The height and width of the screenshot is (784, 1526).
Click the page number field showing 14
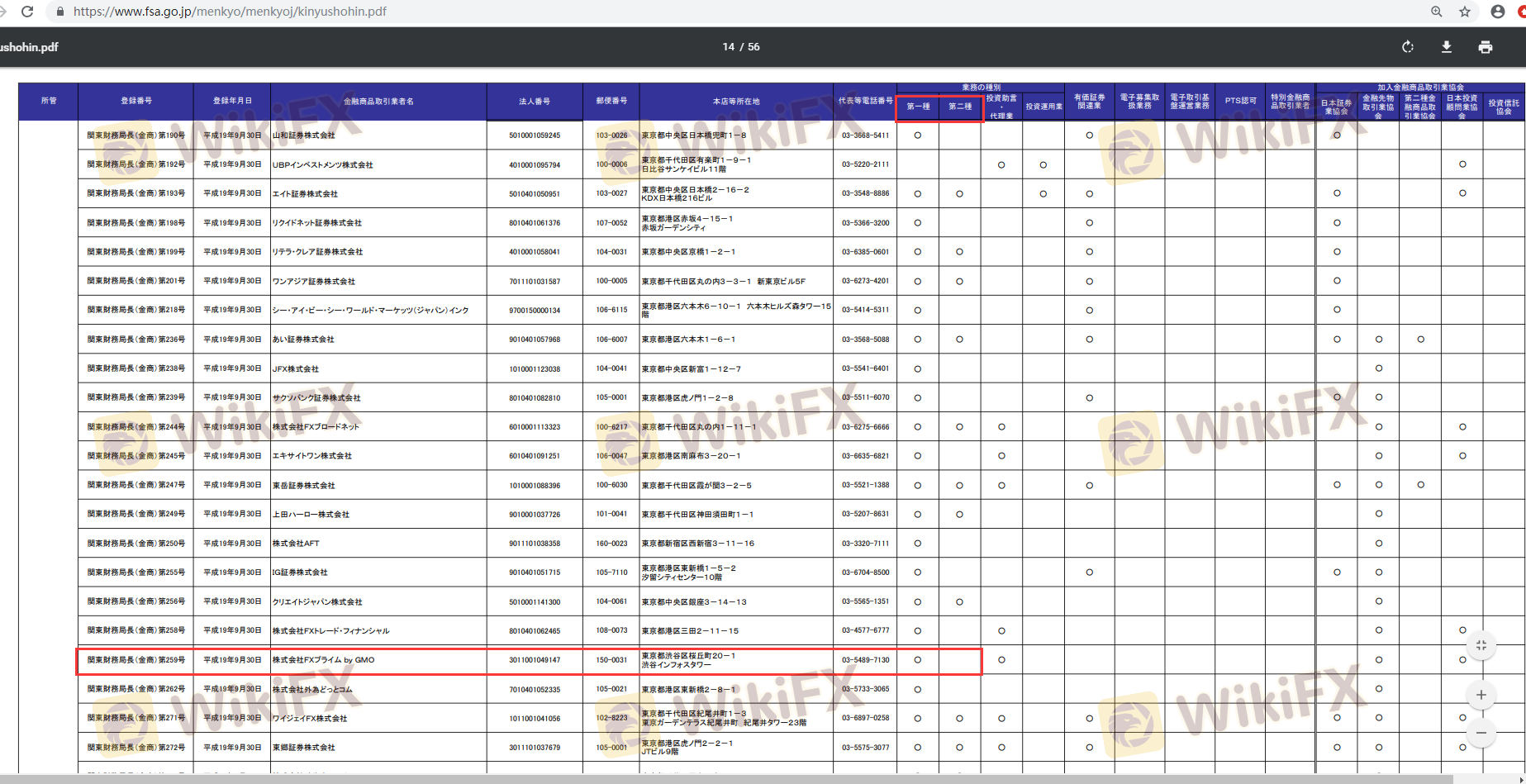tap(728, 47)
